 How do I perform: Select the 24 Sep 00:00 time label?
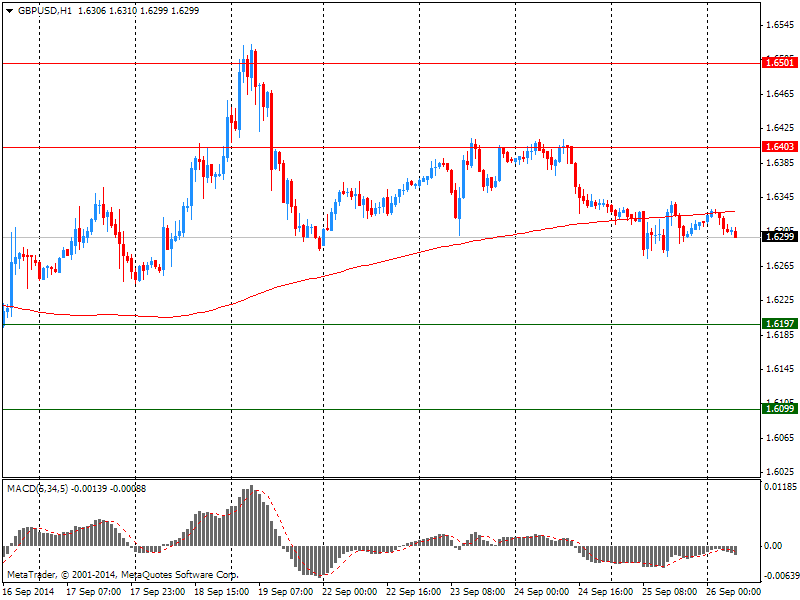pyautogui.click(x=542, y=592)
